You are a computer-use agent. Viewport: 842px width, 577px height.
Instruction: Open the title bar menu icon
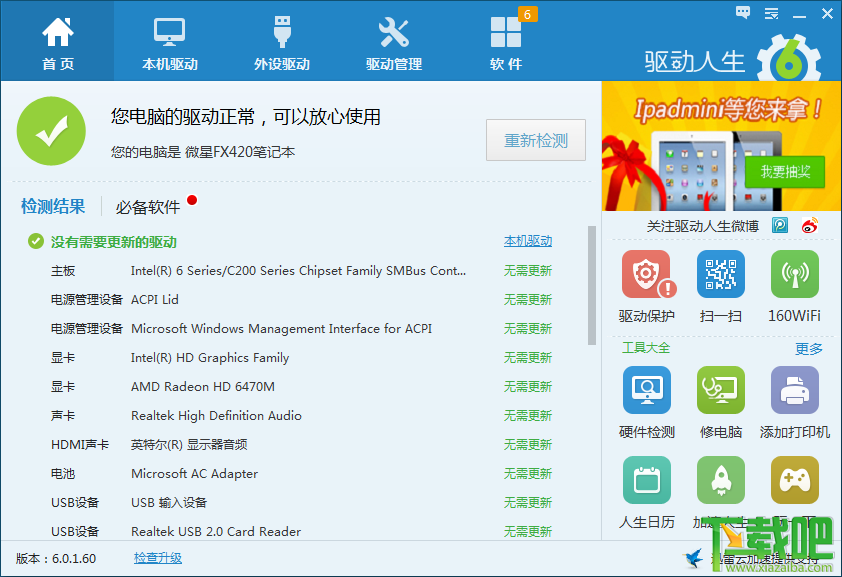point(772,13)
